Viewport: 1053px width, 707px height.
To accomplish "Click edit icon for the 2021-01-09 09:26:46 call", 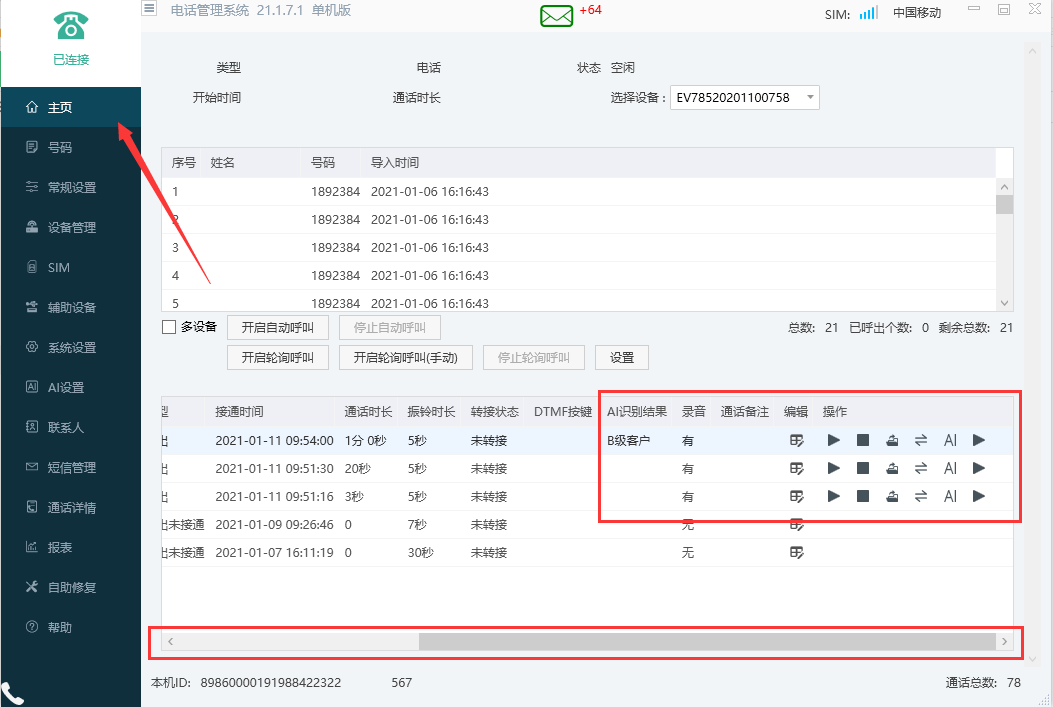I will click(796, 524).
